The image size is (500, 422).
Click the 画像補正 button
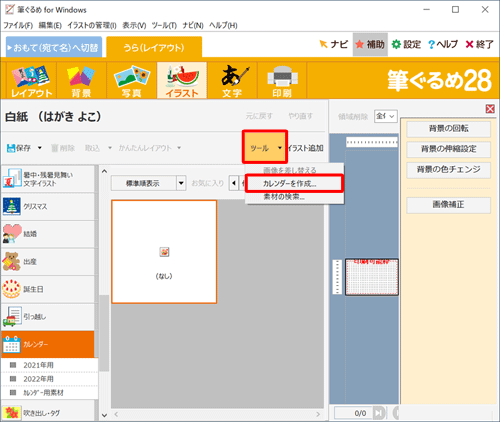coord(448,205)
